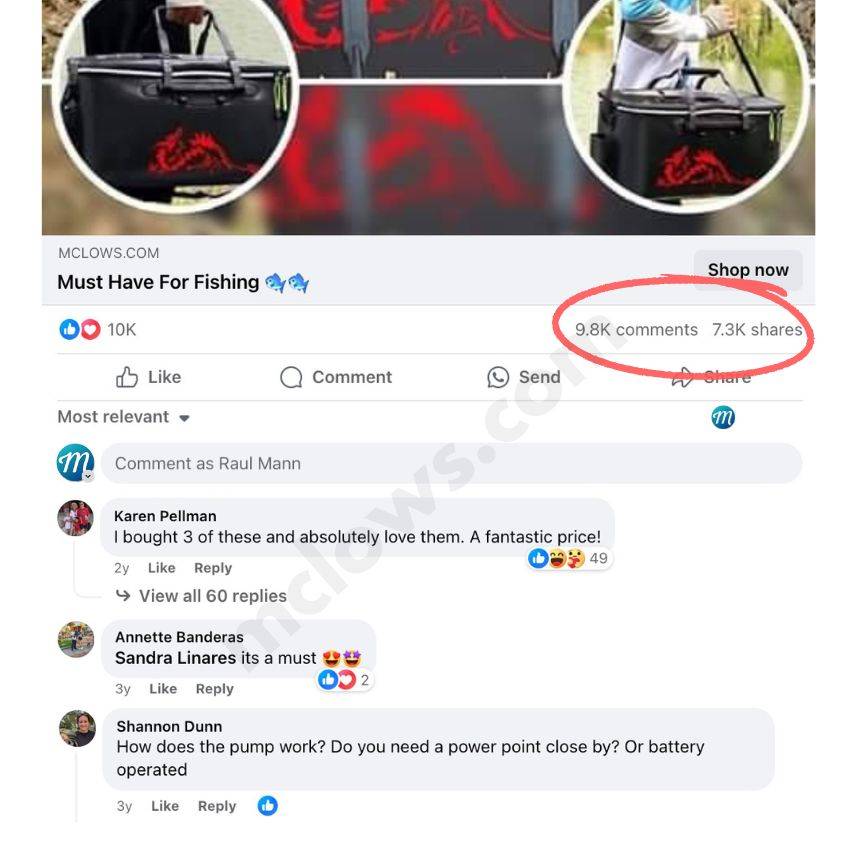Image resolution: width=850 pixels, height=850 pixels.
Task: Open the 7.3K shares link
Action: (757, 330)
